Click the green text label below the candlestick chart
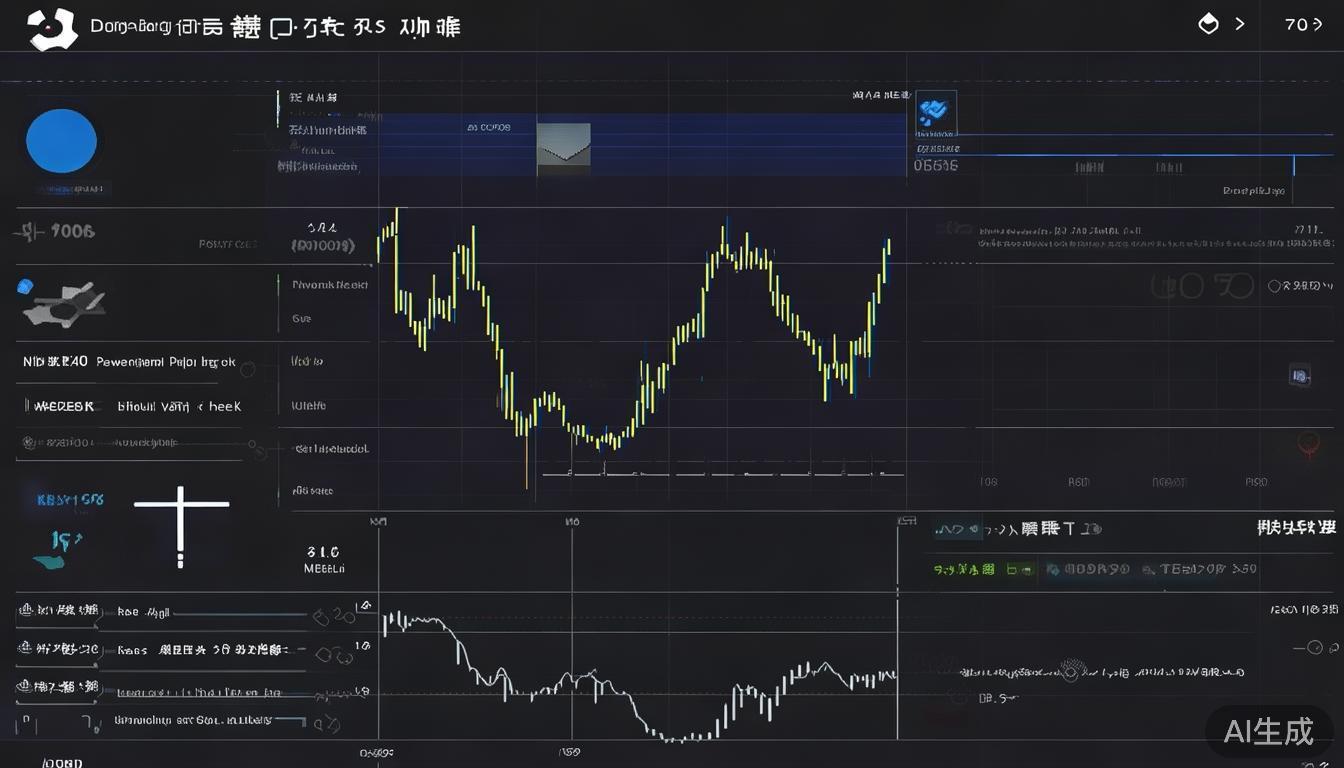Screen dimensions: 1344x768 pos(964,569)
